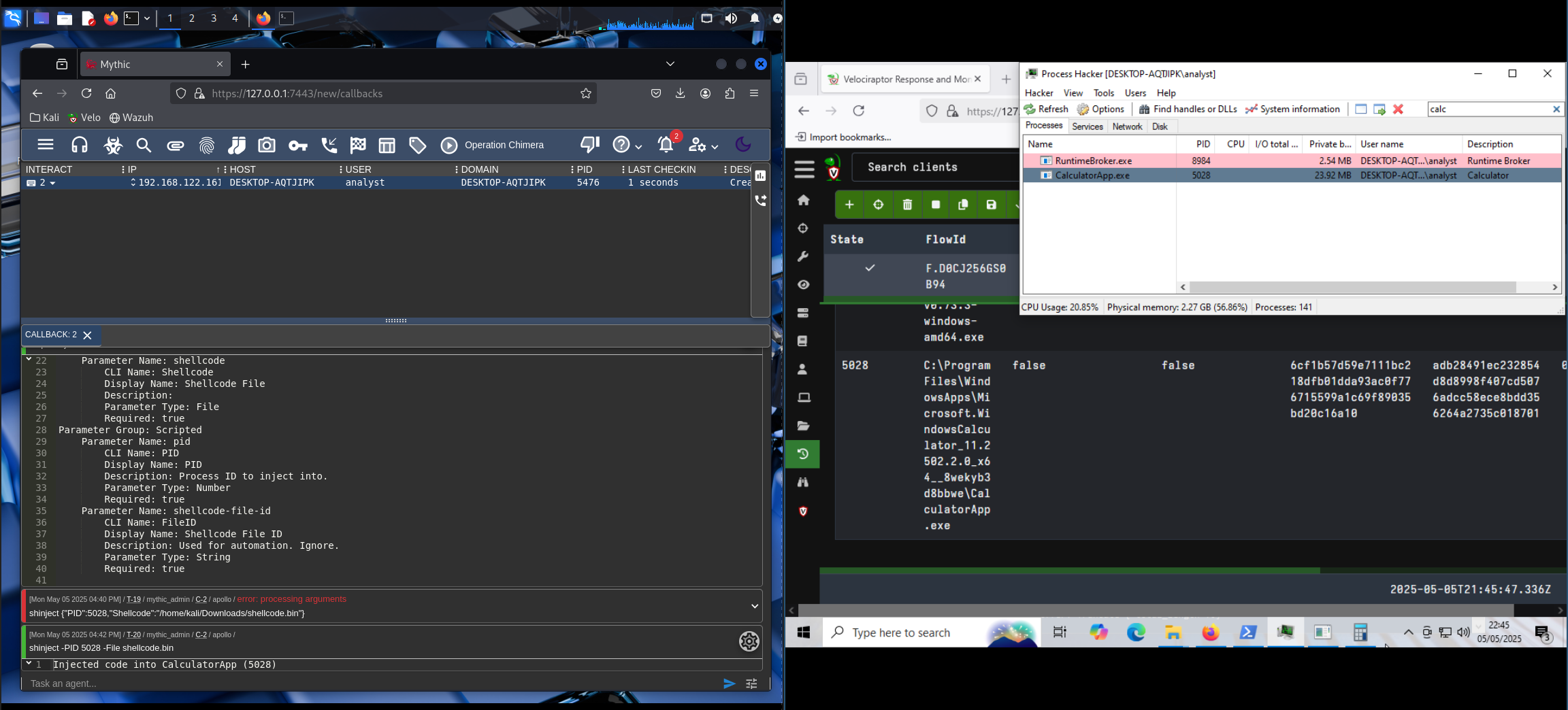Image resolution: width=1568 pixels, height=710 pixels.
Task: Open Screenshots camera icon in Mythic
Action: [267, 145]
